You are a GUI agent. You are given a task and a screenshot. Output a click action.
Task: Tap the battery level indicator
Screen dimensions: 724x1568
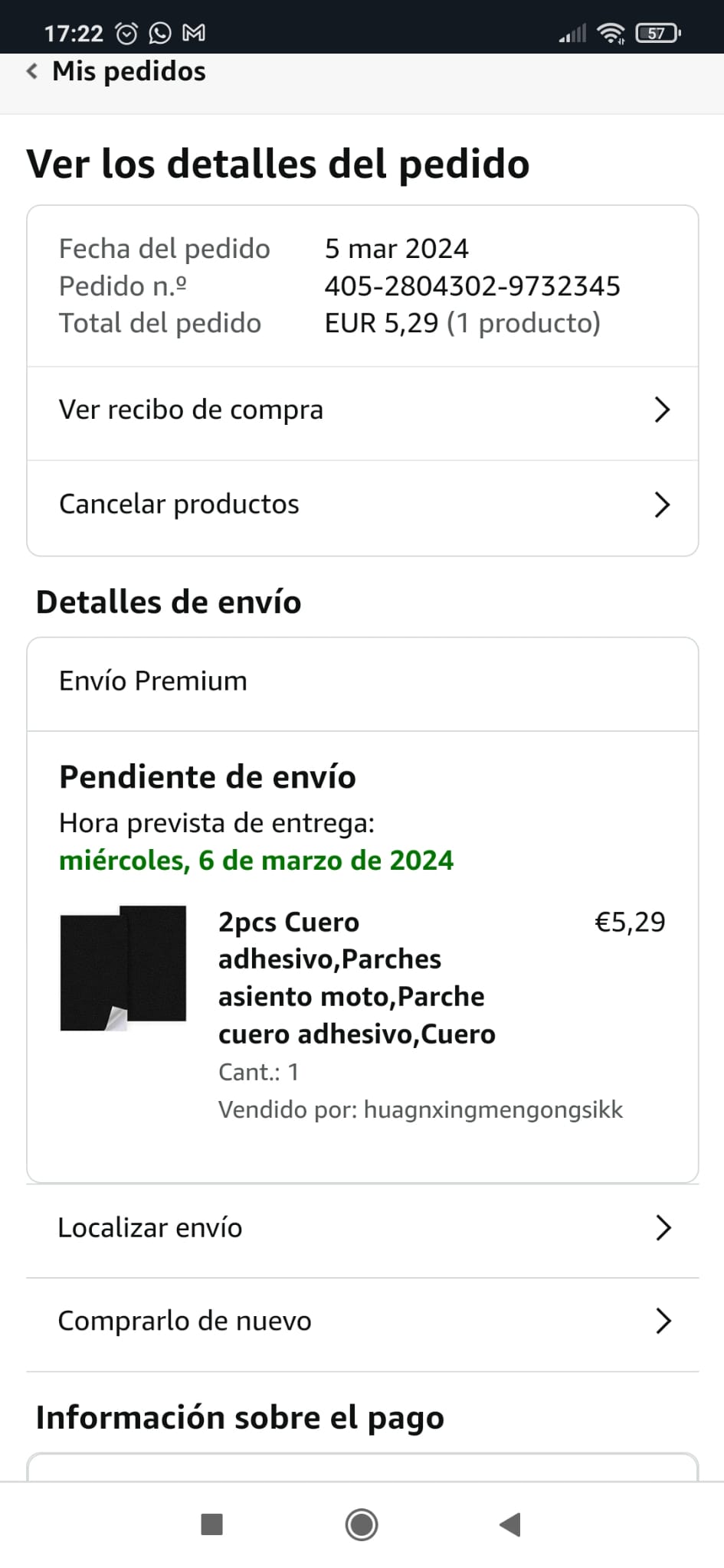coord(657,33)
